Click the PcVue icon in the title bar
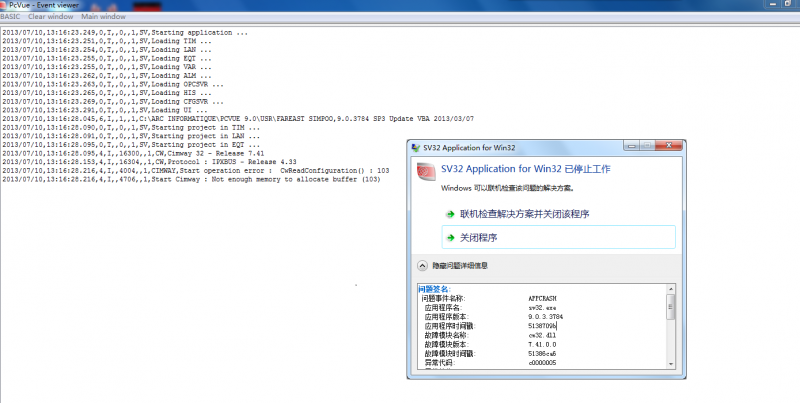Screen dimensions: 800x403 pos(3,5)
